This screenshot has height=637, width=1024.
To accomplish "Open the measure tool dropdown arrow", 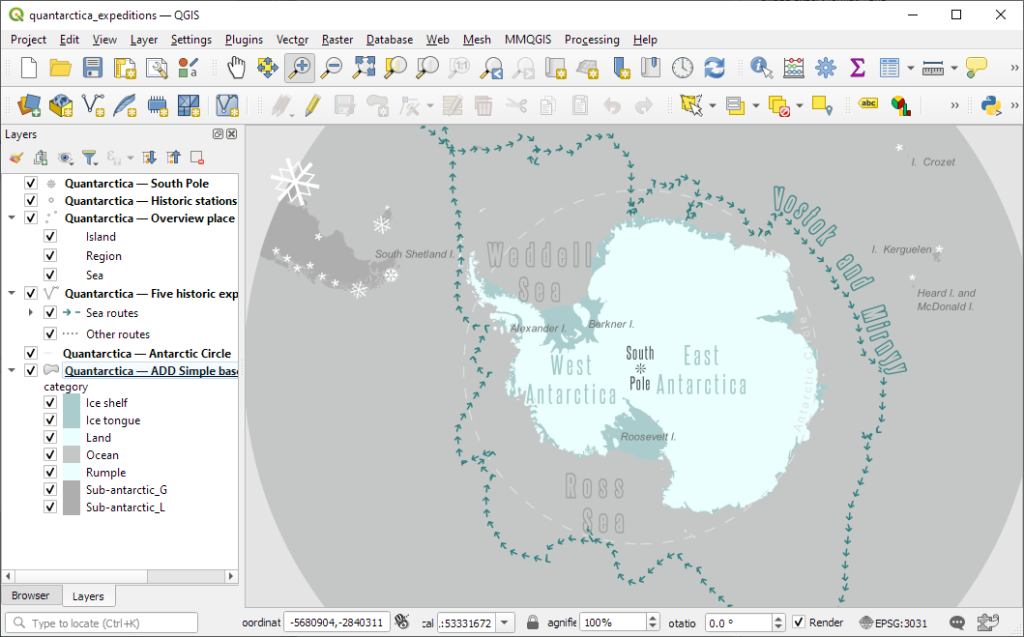I will pos(953,67).
